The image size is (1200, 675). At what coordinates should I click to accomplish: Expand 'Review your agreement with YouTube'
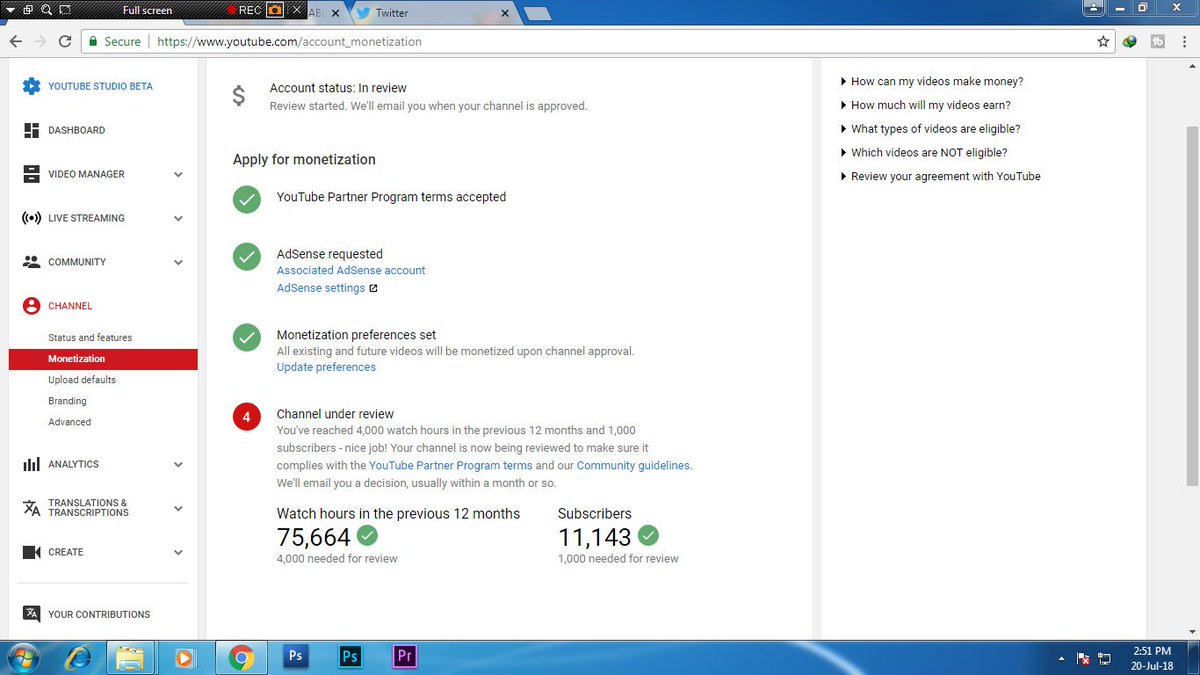940,176
